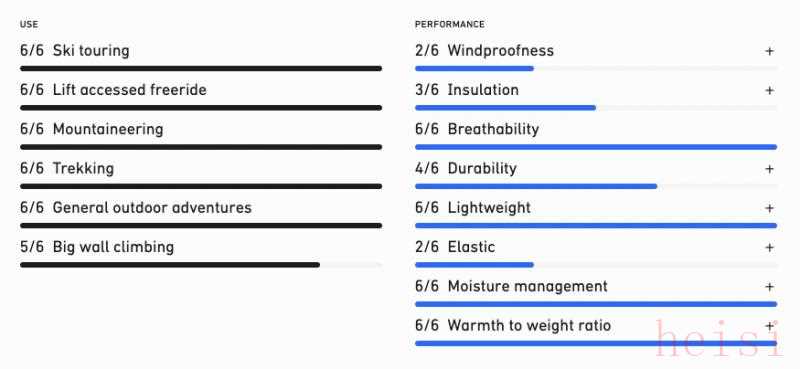Viewport: 800px width, 369px height.
Task: Expand the Insulation plus icon
Action: 769,90
